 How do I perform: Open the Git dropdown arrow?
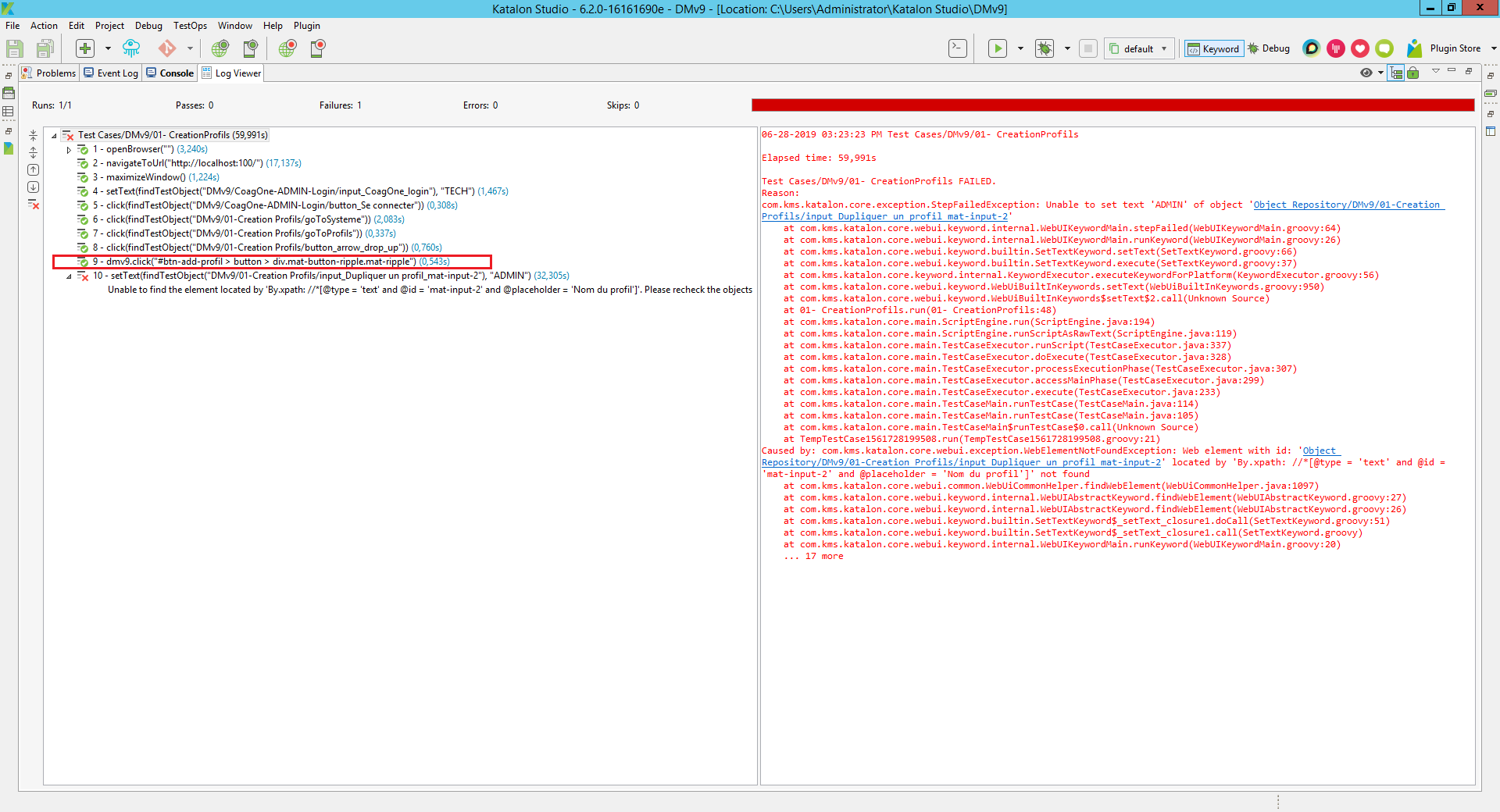point(190,48)
